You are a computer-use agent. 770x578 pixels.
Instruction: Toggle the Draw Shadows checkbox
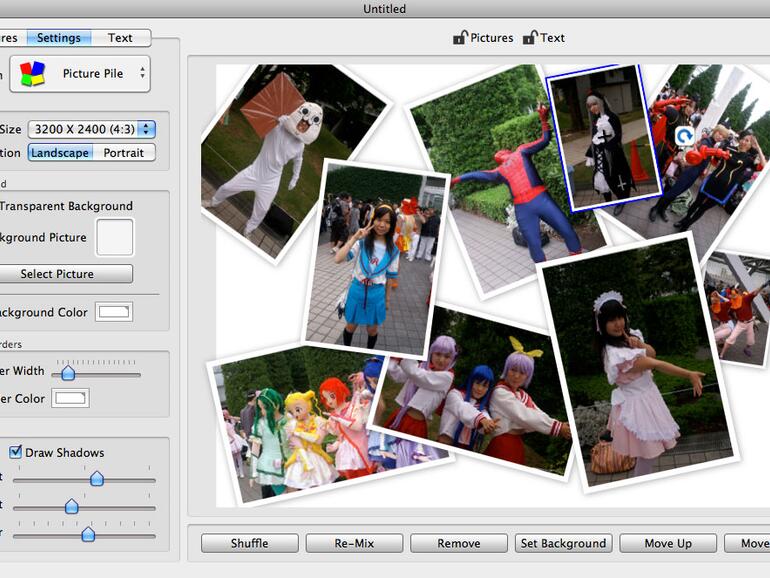click(x=15, y=453)
